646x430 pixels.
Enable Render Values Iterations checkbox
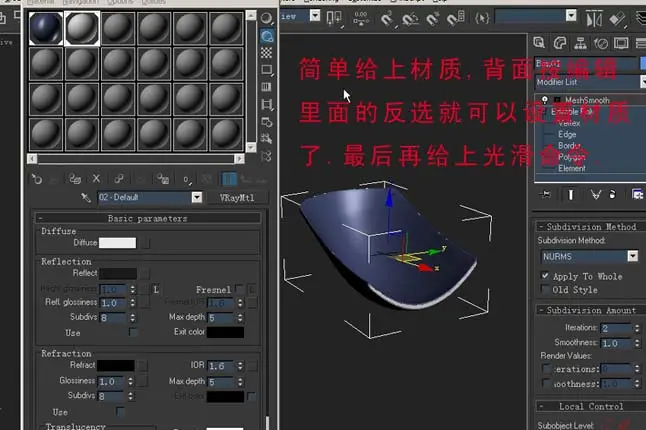(x=546, y=368)
